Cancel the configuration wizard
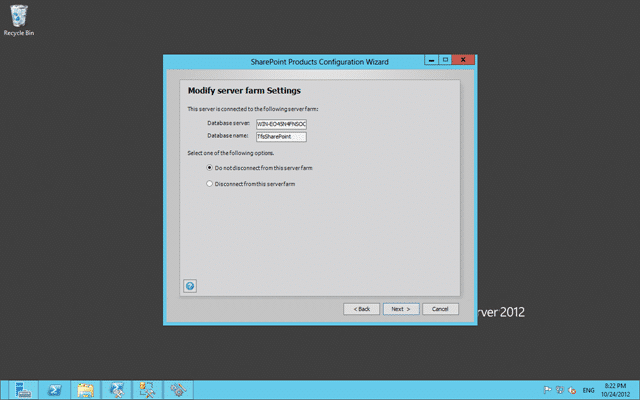640x400 pixels. pyautogui.click(x=440, y=309)
